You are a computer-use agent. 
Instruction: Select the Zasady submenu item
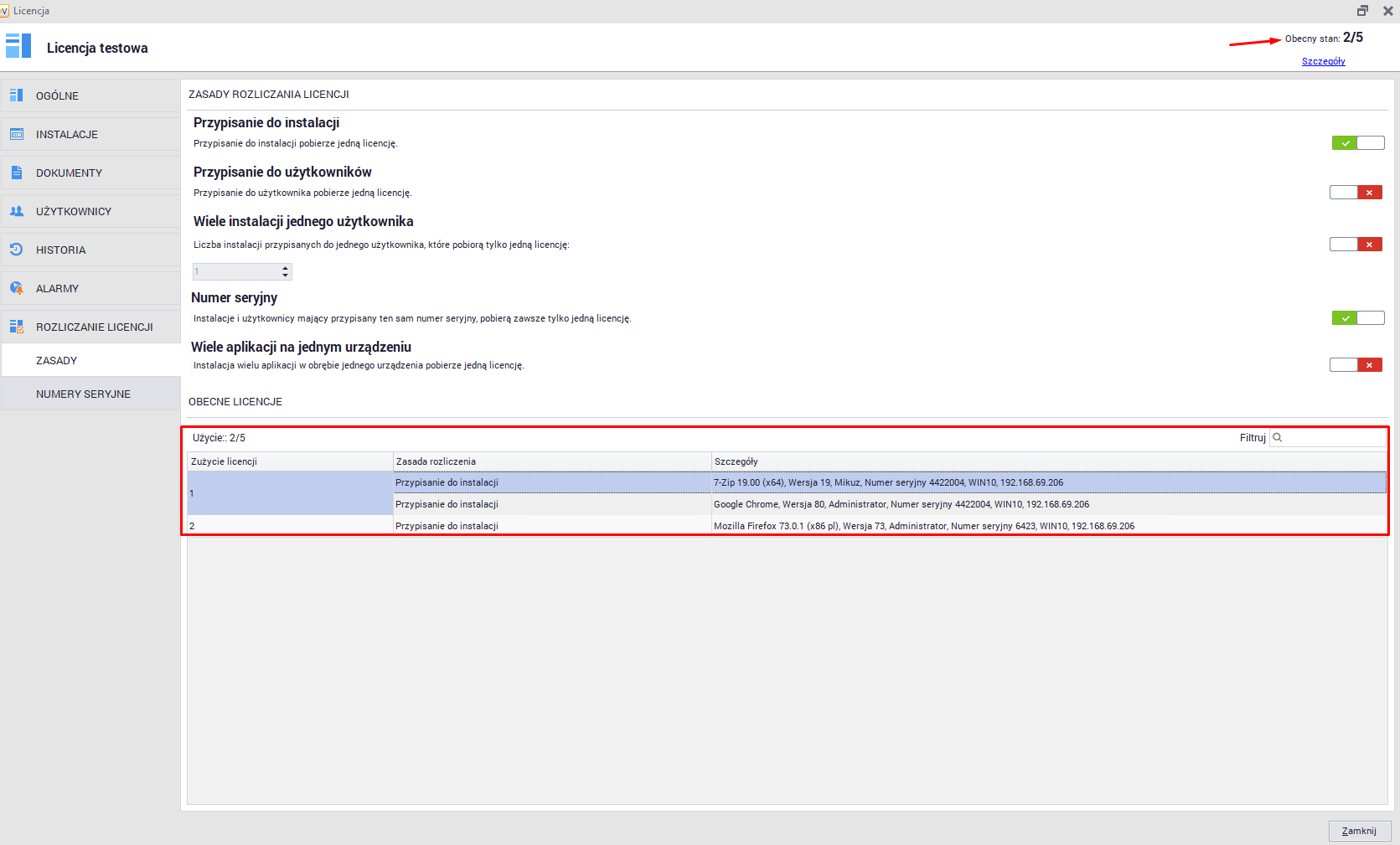tap(56, 360)
